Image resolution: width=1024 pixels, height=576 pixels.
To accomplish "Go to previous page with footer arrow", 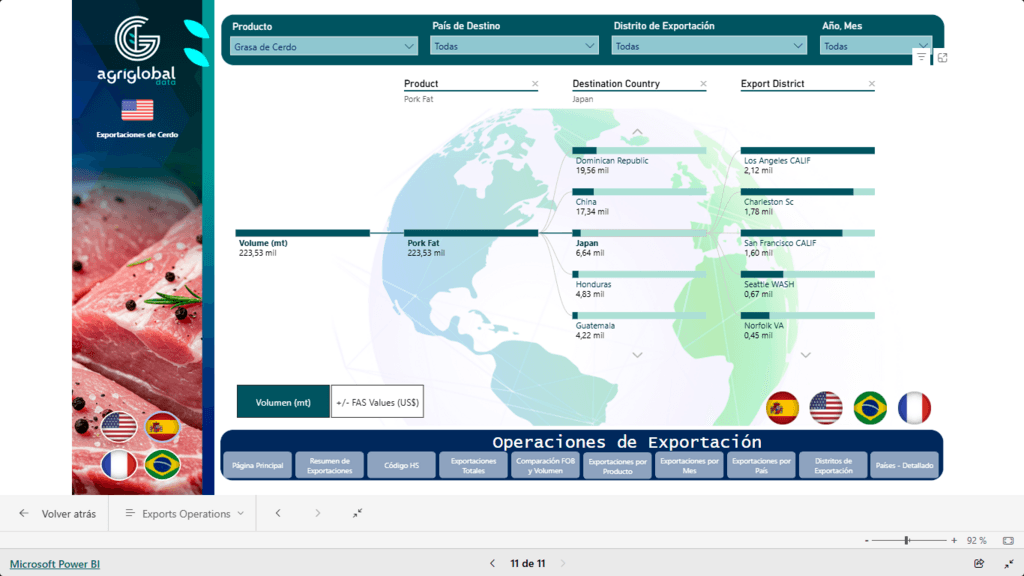I will click(492, 564).
